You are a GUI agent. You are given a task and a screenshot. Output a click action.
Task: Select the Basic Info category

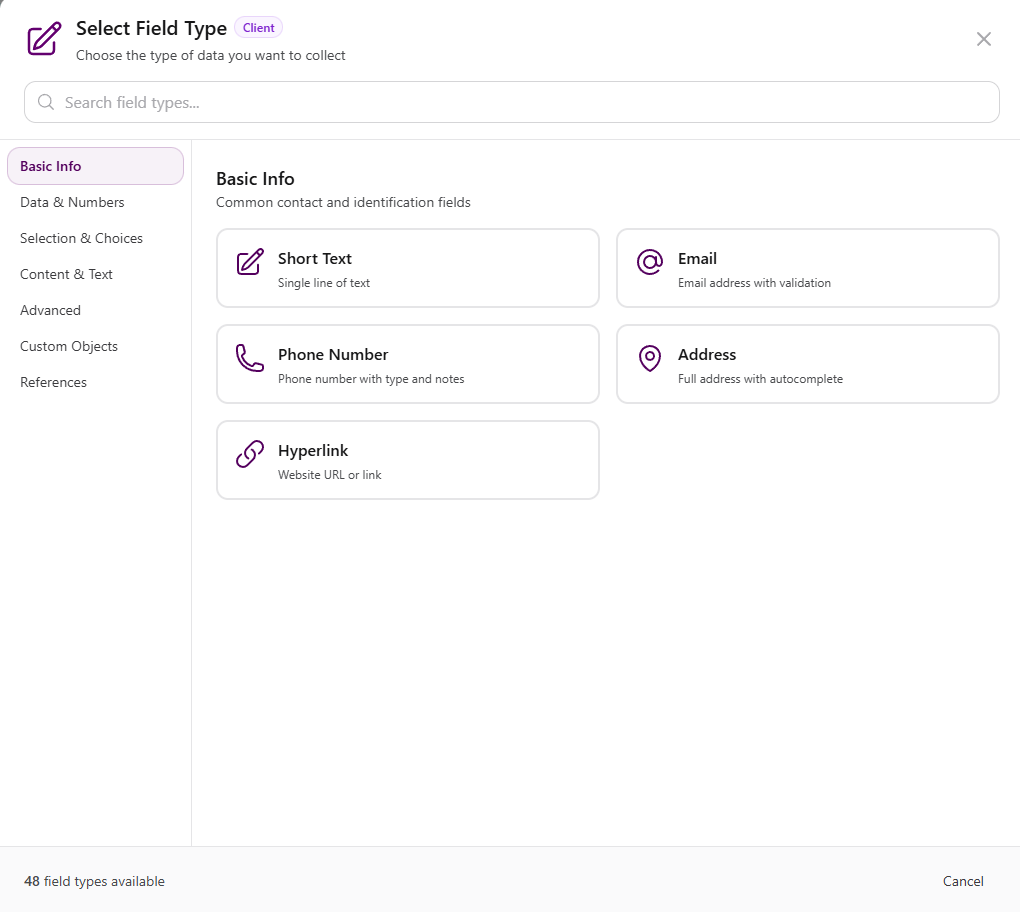point(96,166)
